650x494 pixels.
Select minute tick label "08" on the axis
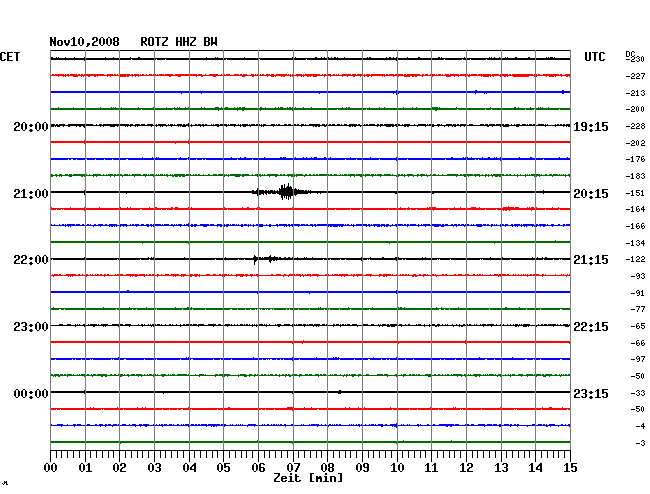[x=327, y=468]
